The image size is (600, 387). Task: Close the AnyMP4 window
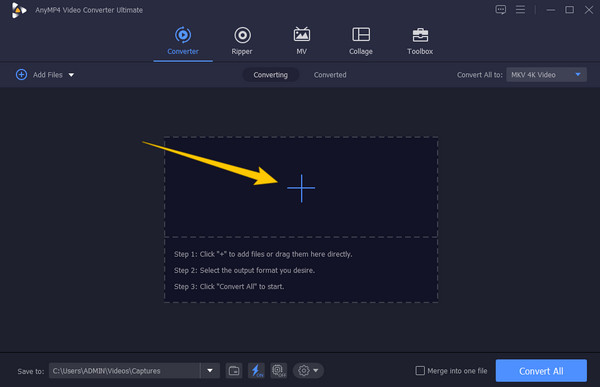pyautogui.click(x=589, y=10)
